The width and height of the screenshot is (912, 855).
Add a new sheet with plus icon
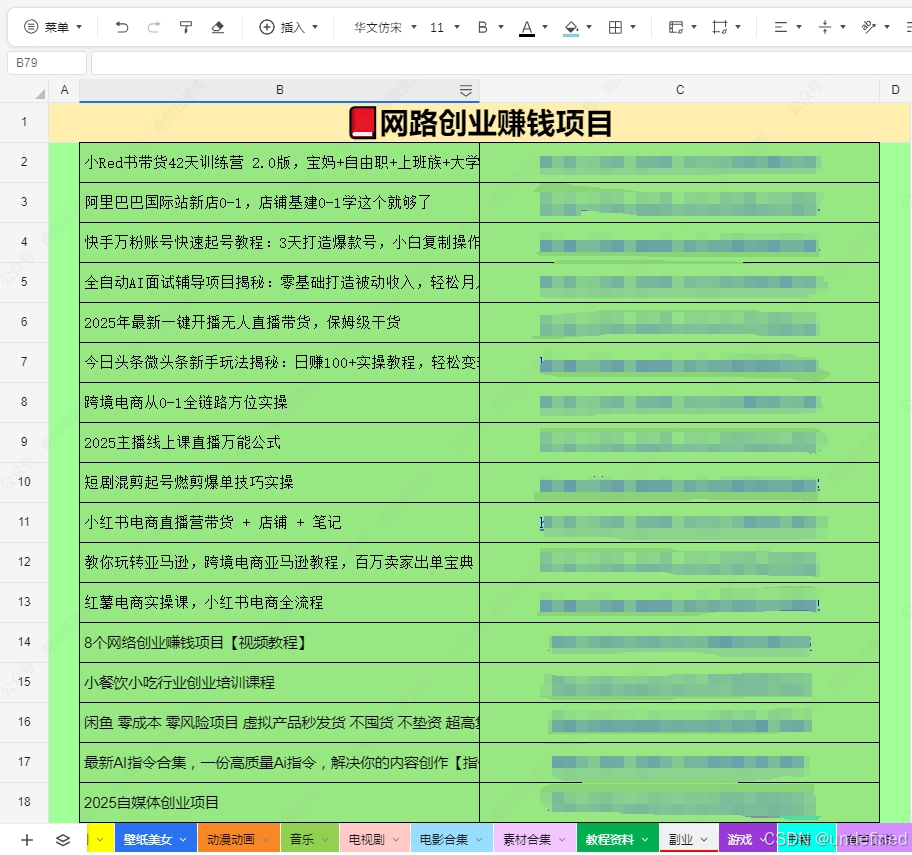click(27, 840)
